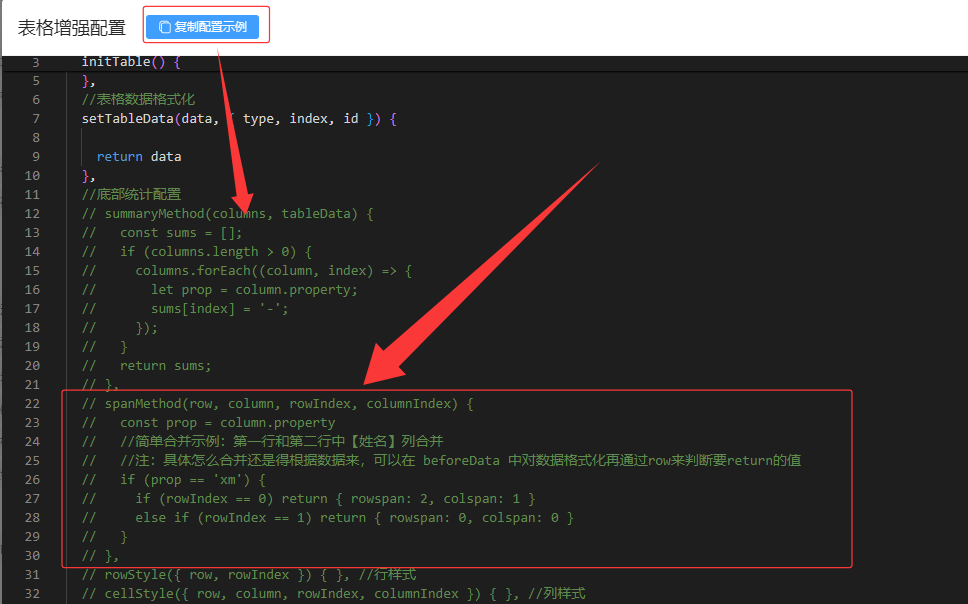
Task: Place cursor on 'const sums = [];' line
Action: point(180,233)
